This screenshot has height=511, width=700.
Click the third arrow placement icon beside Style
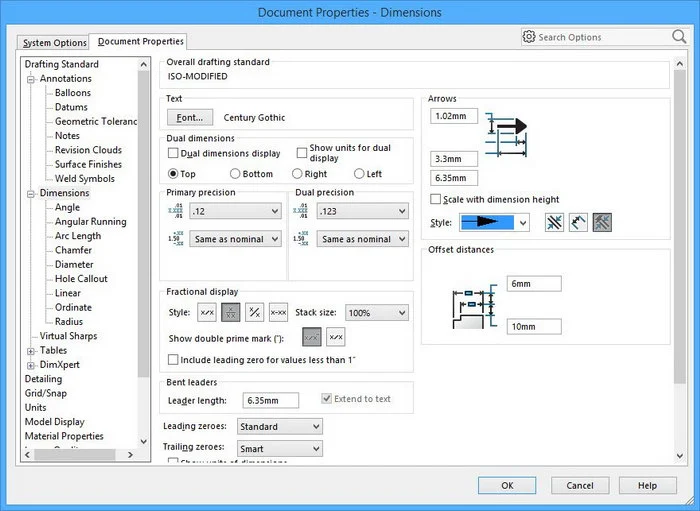(602, 222)
